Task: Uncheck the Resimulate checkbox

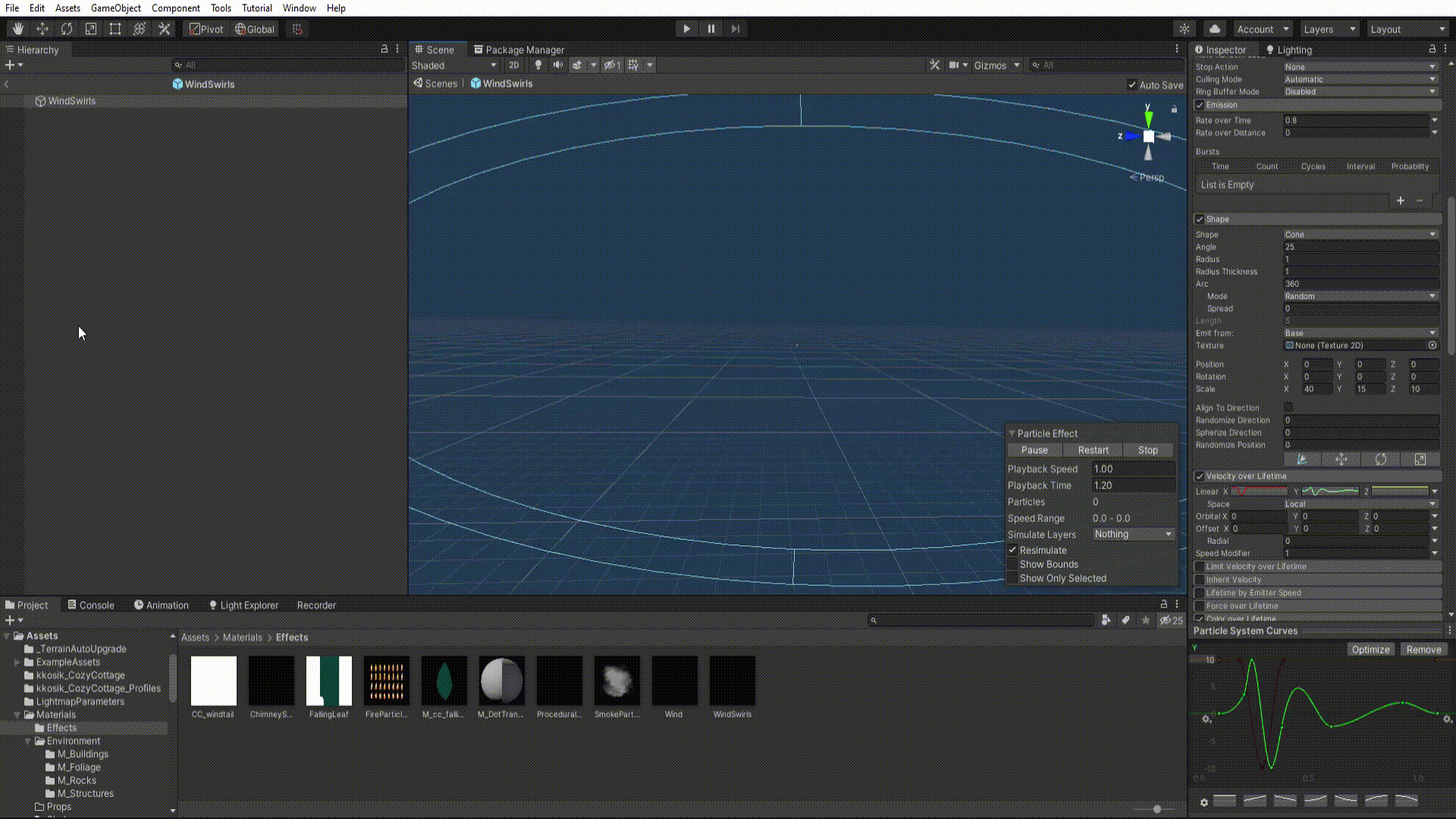Action: coord(1012,551)
